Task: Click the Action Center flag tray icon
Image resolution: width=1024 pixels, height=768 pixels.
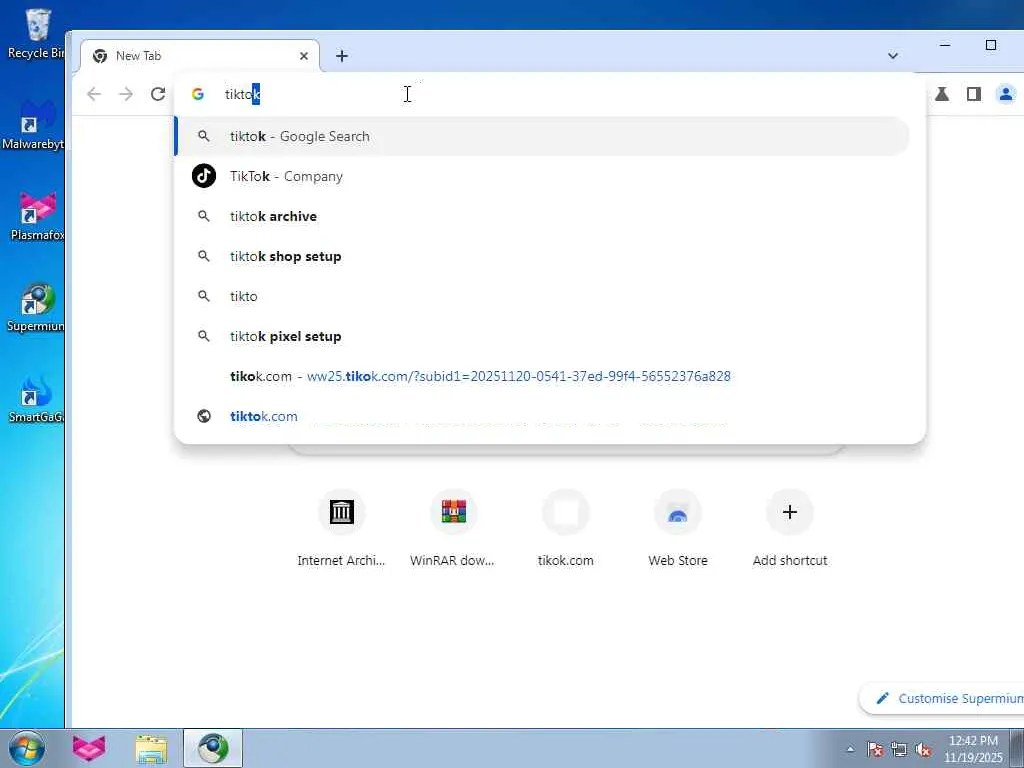Action: coord(875,749)
